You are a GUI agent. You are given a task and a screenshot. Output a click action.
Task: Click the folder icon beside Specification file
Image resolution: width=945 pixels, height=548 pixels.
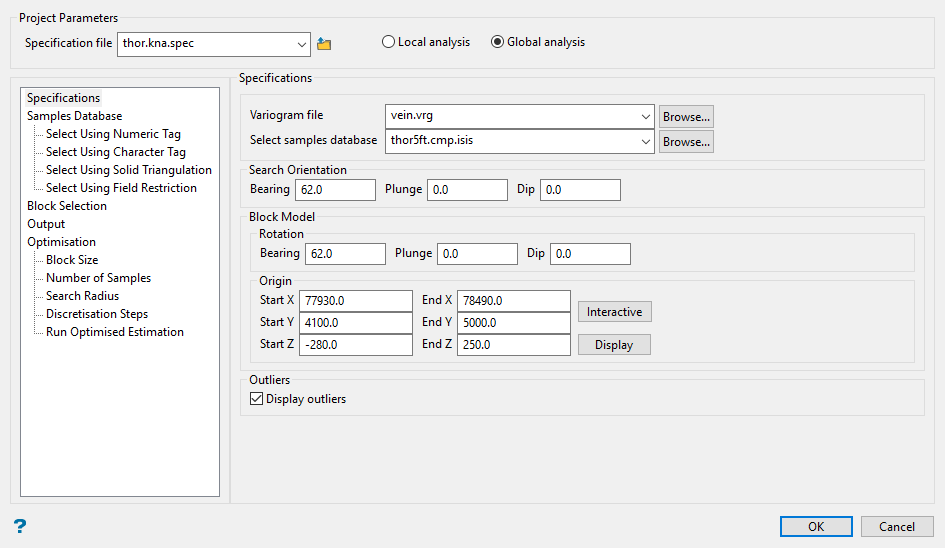(x=323, y=44)
